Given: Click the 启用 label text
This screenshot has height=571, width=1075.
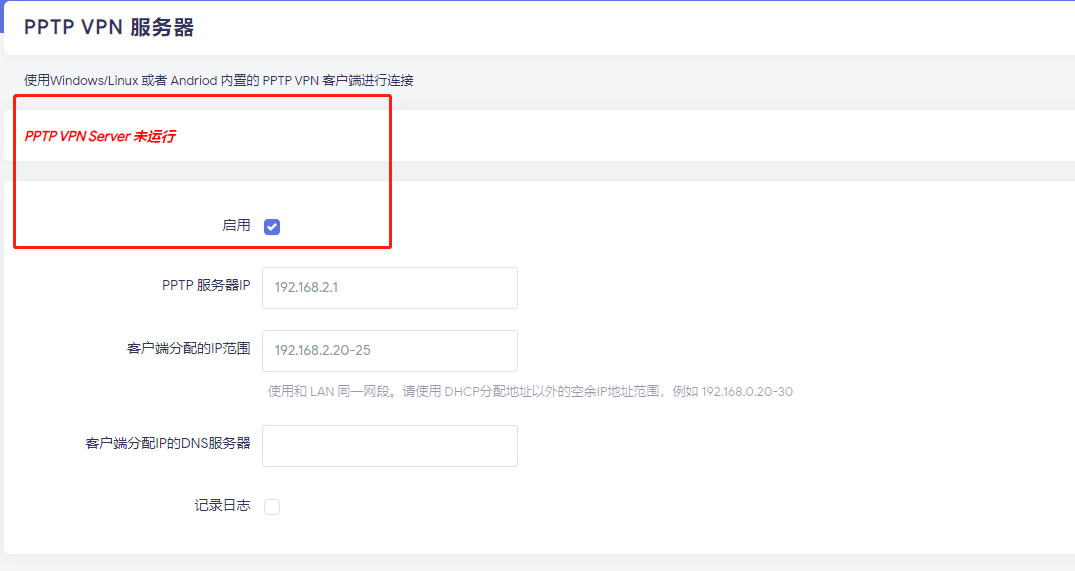Looking at the screenshot, I should tap(236, 226).
